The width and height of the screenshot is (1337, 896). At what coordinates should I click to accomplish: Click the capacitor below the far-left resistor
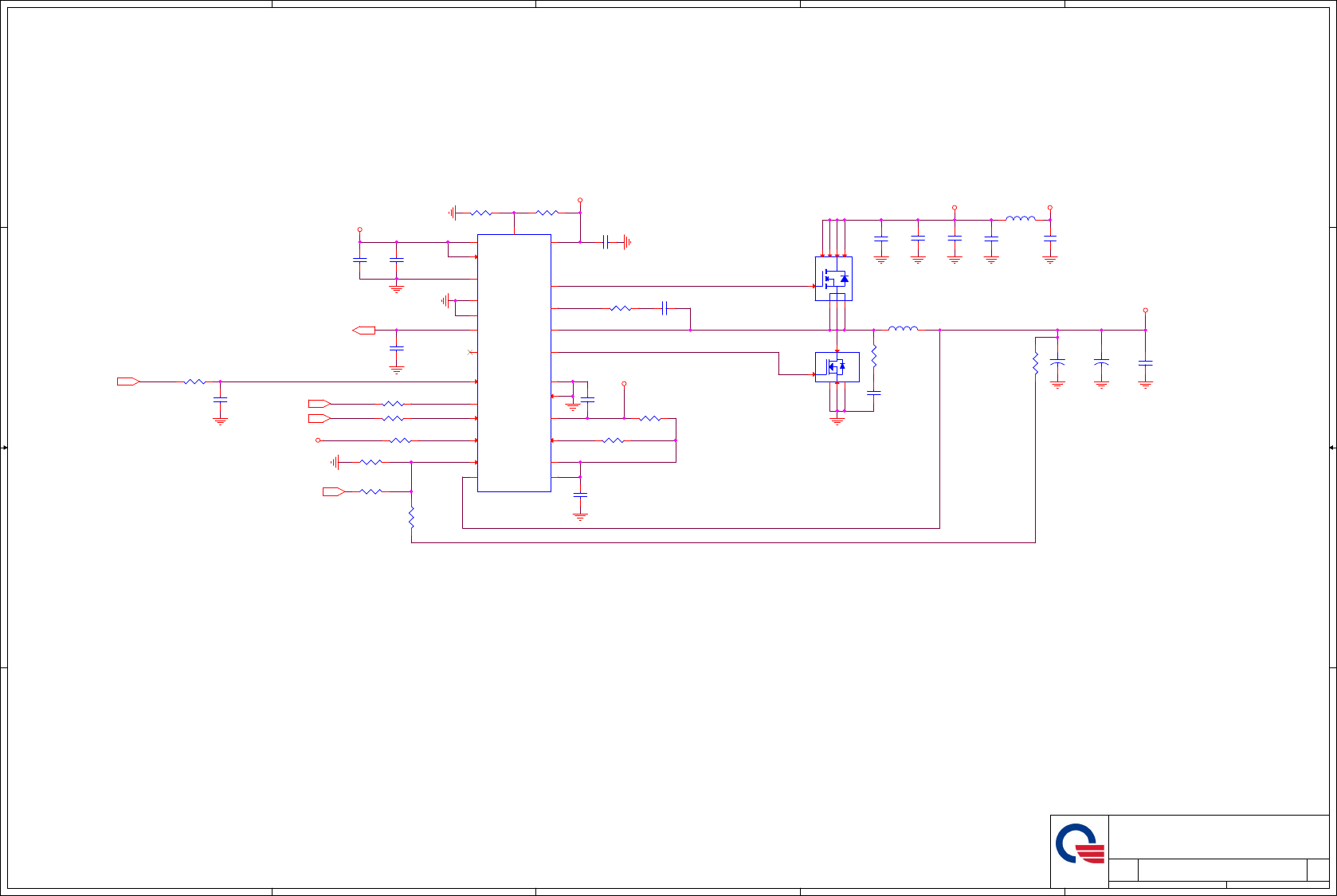coord(221,400)
